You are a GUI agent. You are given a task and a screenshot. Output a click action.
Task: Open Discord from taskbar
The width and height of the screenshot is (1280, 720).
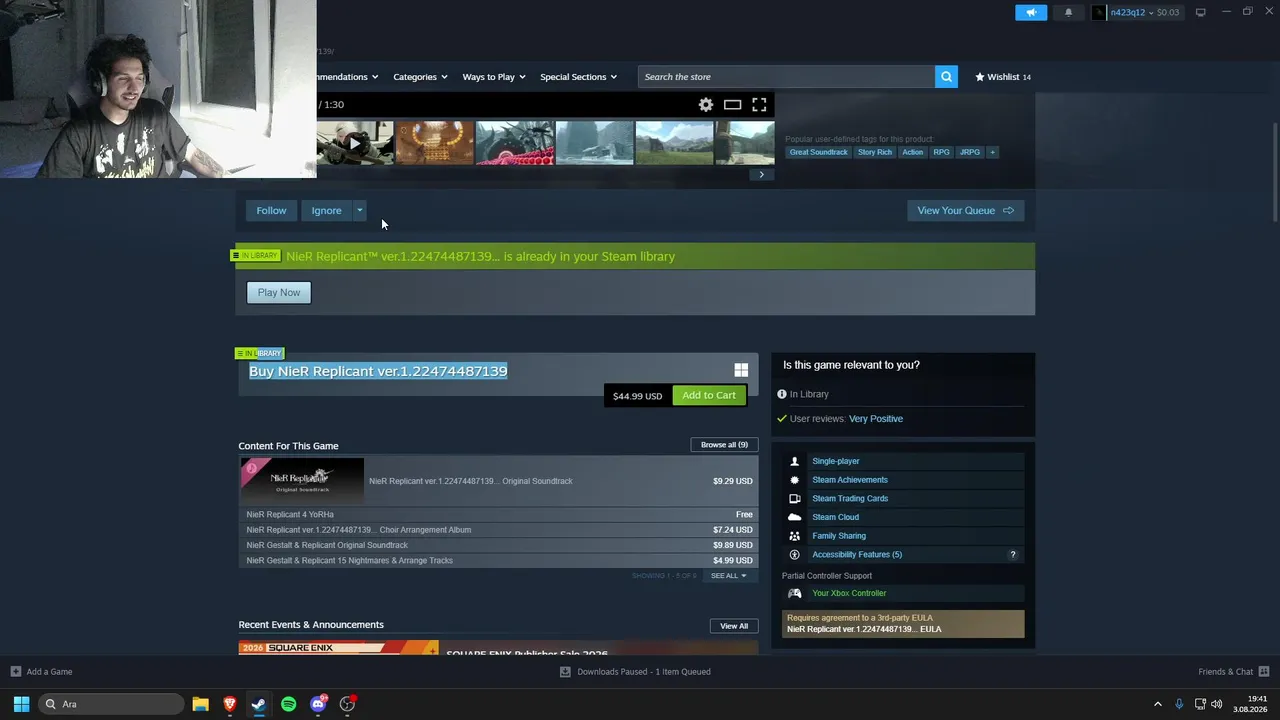(318, 704)
